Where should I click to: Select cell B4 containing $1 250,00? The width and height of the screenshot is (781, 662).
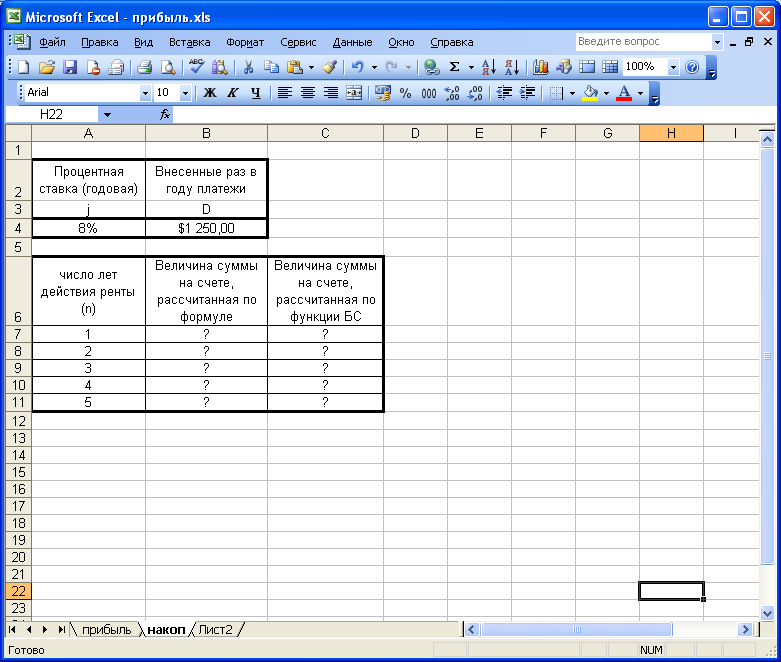coord(206,228)
